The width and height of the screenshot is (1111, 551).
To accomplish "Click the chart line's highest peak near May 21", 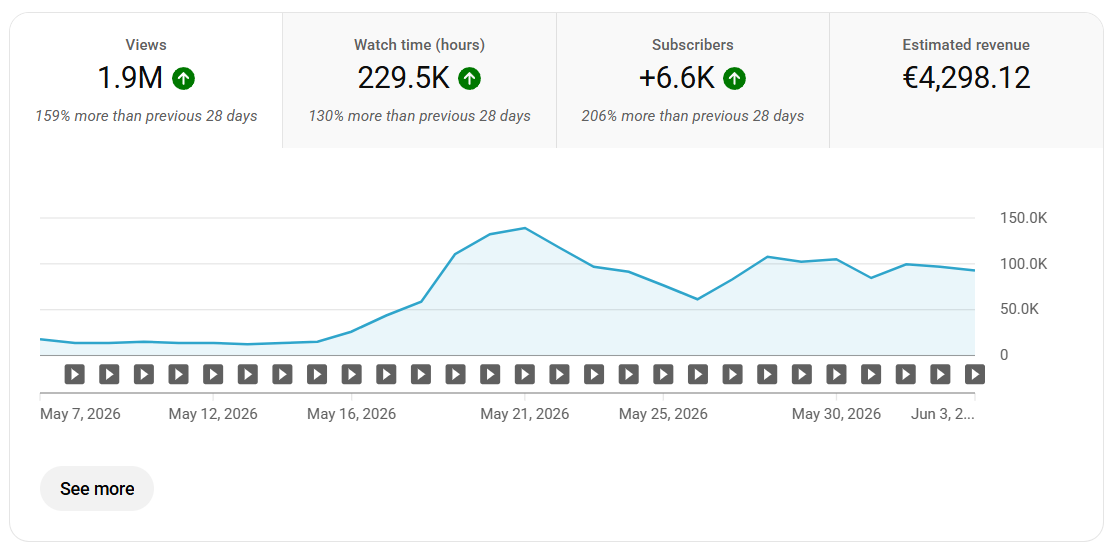I will 524,228.
